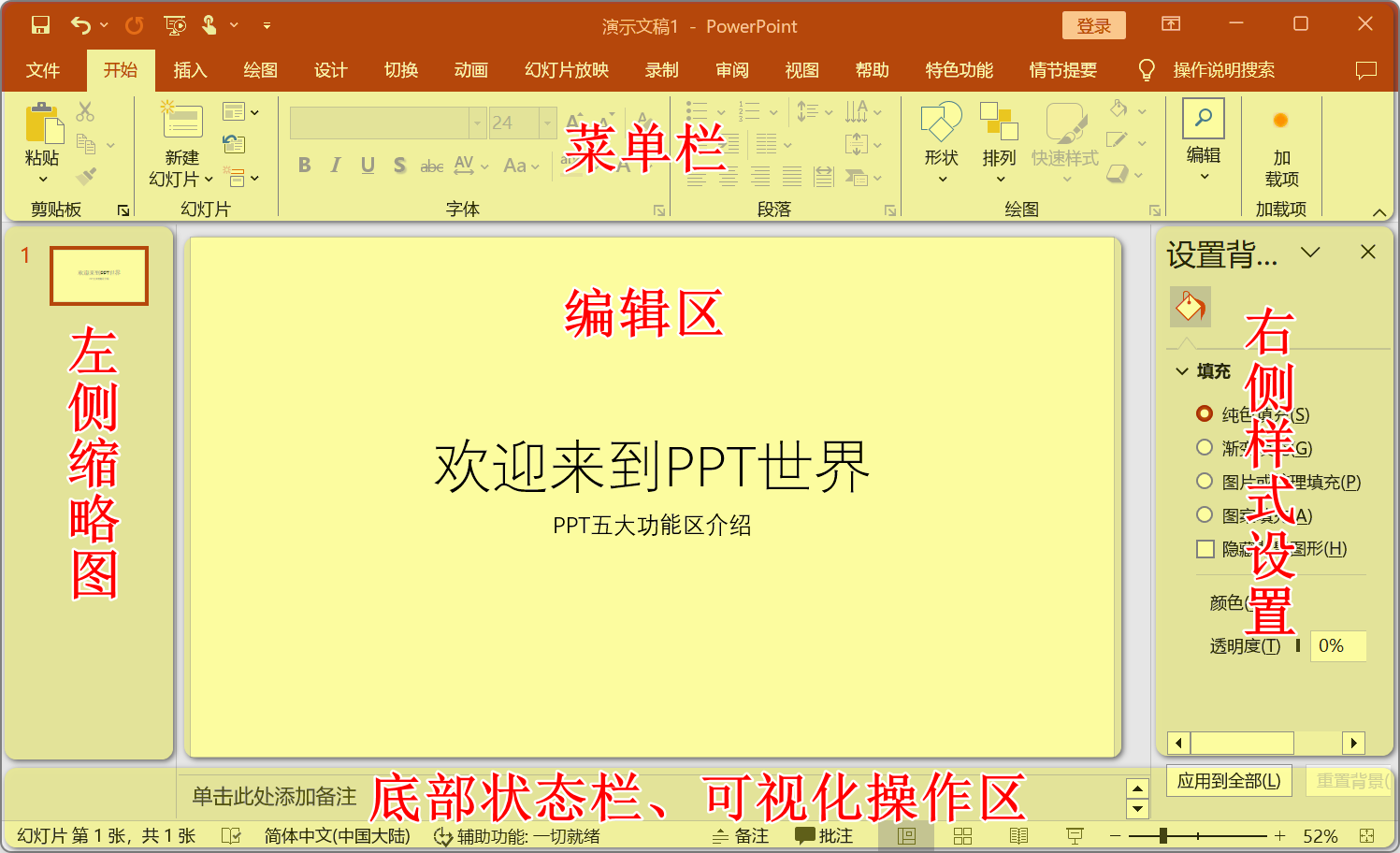Toggle the Normal view button in the status bar
The width and height of the screenshot is (1400, 853).
click(906, 836)
